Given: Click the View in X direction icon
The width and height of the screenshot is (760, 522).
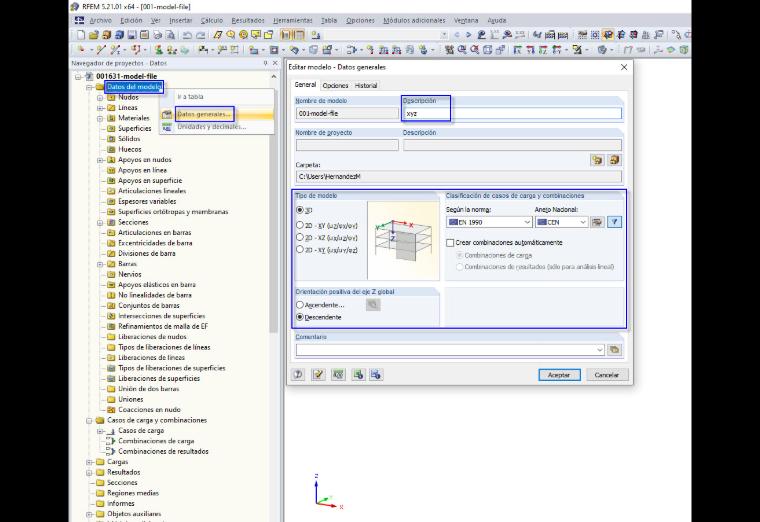Looking at the screenshot, I should pyautogui.click(x=518, y=49).
